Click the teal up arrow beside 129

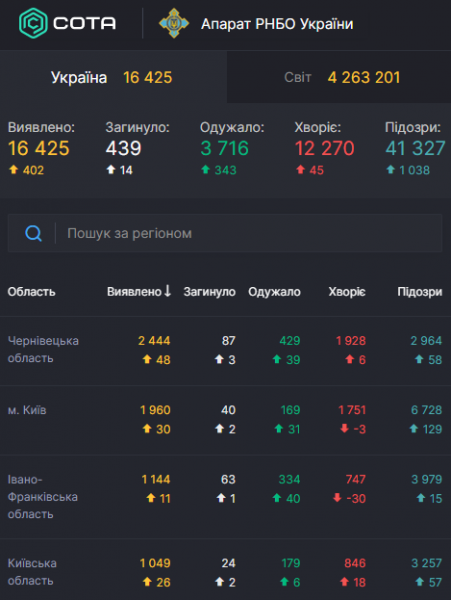point(414,428)
